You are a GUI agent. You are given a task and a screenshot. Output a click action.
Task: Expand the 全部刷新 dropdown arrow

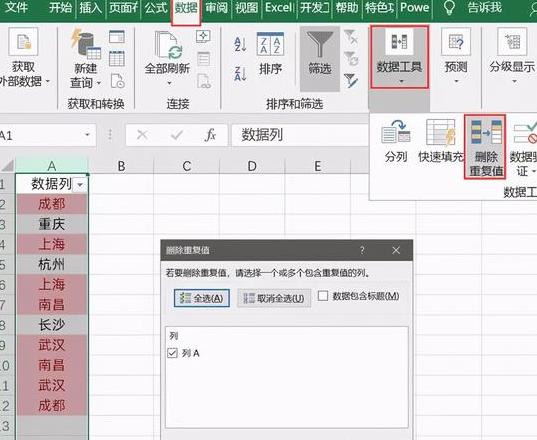(x=169, y=83)
